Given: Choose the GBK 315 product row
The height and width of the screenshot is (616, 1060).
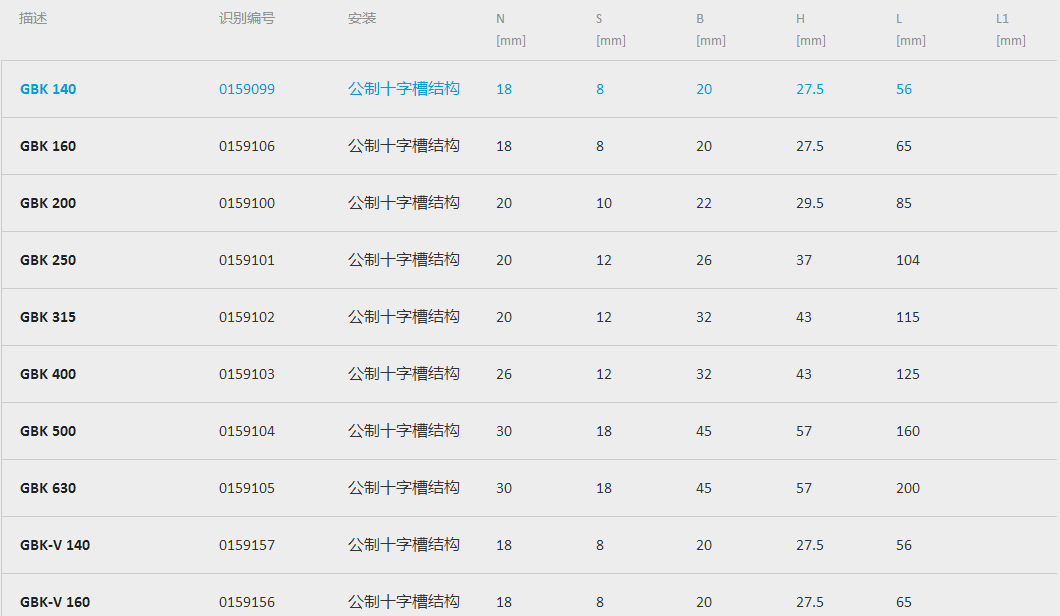Looking at the screenshot, I should click(48, 317).
